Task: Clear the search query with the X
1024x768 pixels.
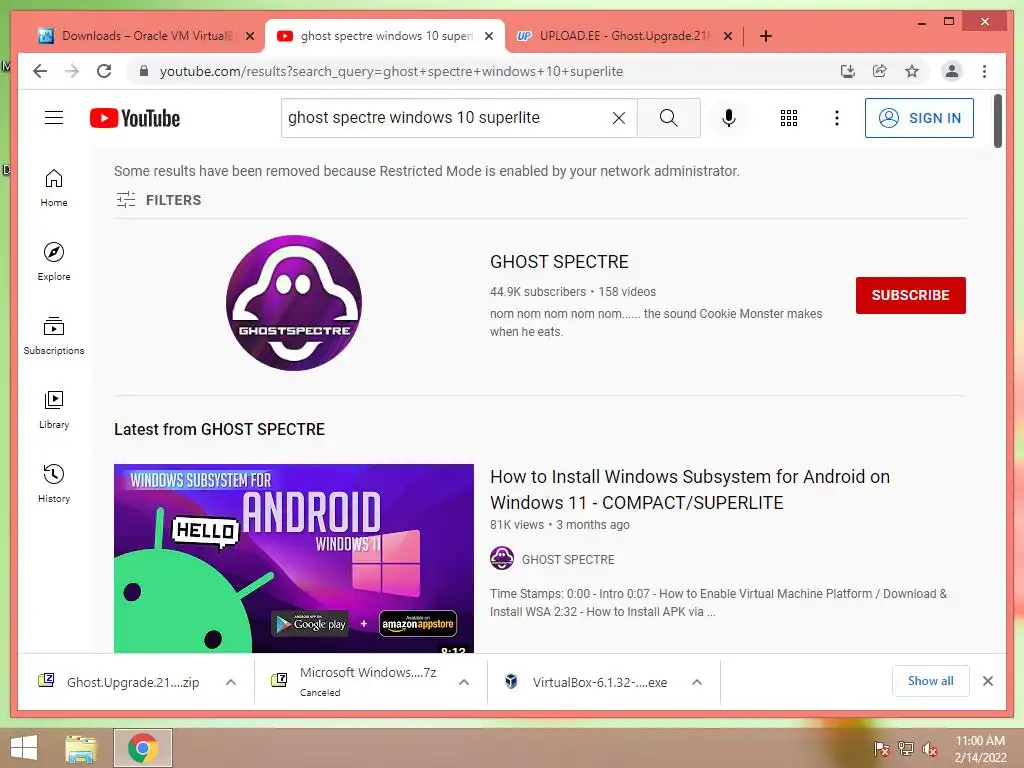Action: coord(618,118)
